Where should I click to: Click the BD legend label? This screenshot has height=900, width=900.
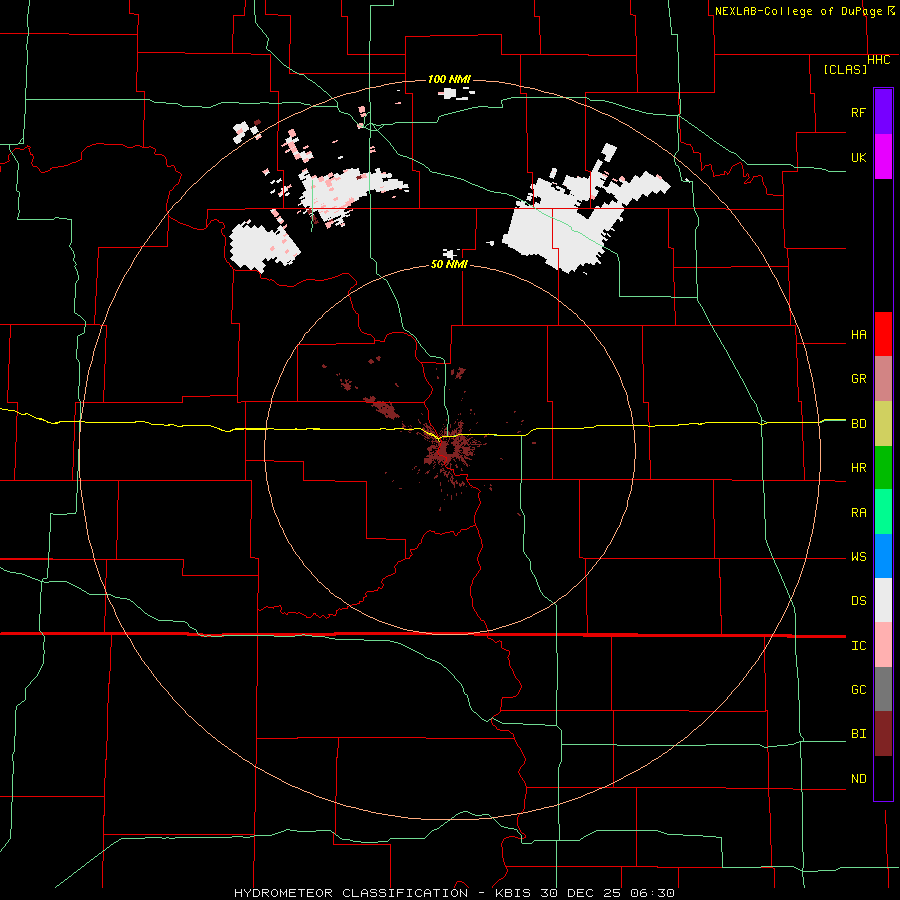point(858,424)
